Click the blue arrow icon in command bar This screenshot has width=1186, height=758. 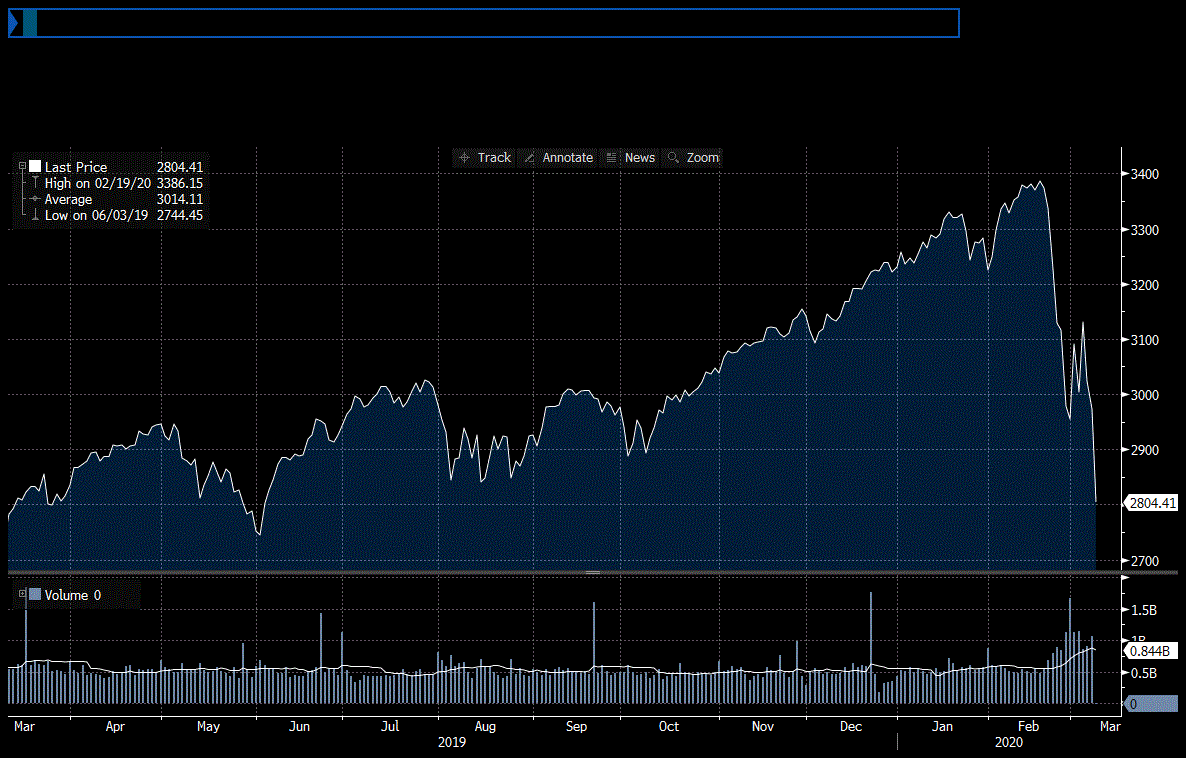(x=13, y=23)
